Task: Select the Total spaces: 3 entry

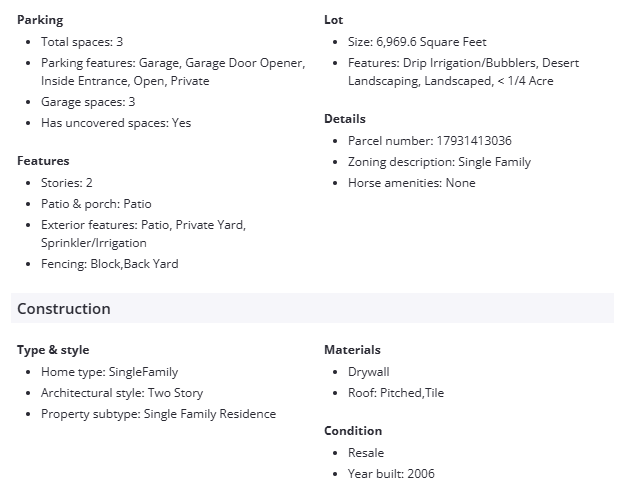Action: tap(82, 42)
